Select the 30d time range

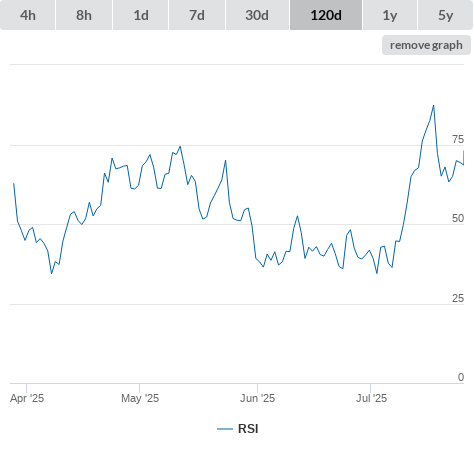click(257, 15)
